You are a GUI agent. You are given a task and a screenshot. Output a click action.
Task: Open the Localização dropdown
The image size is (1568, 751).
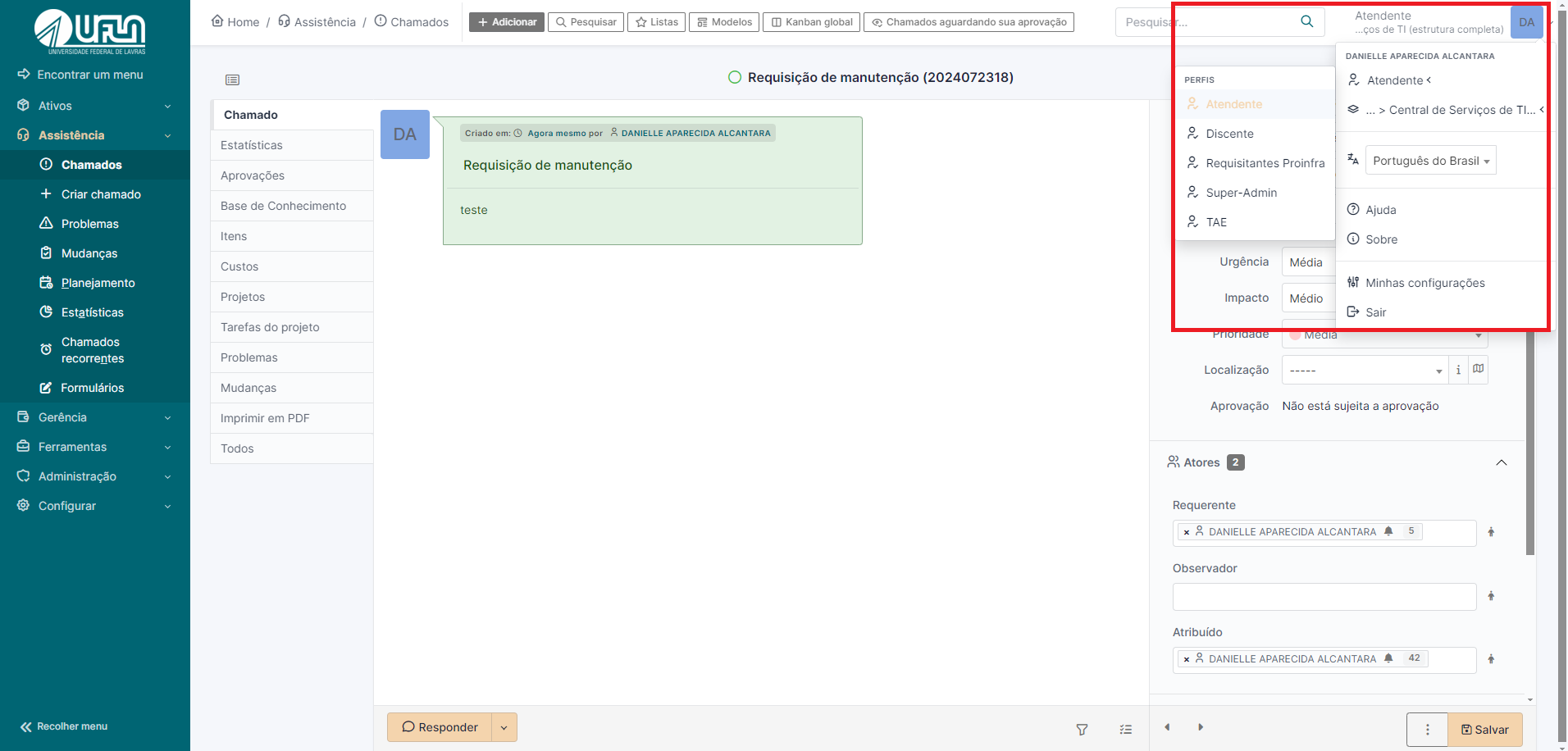click(1365, 370)
